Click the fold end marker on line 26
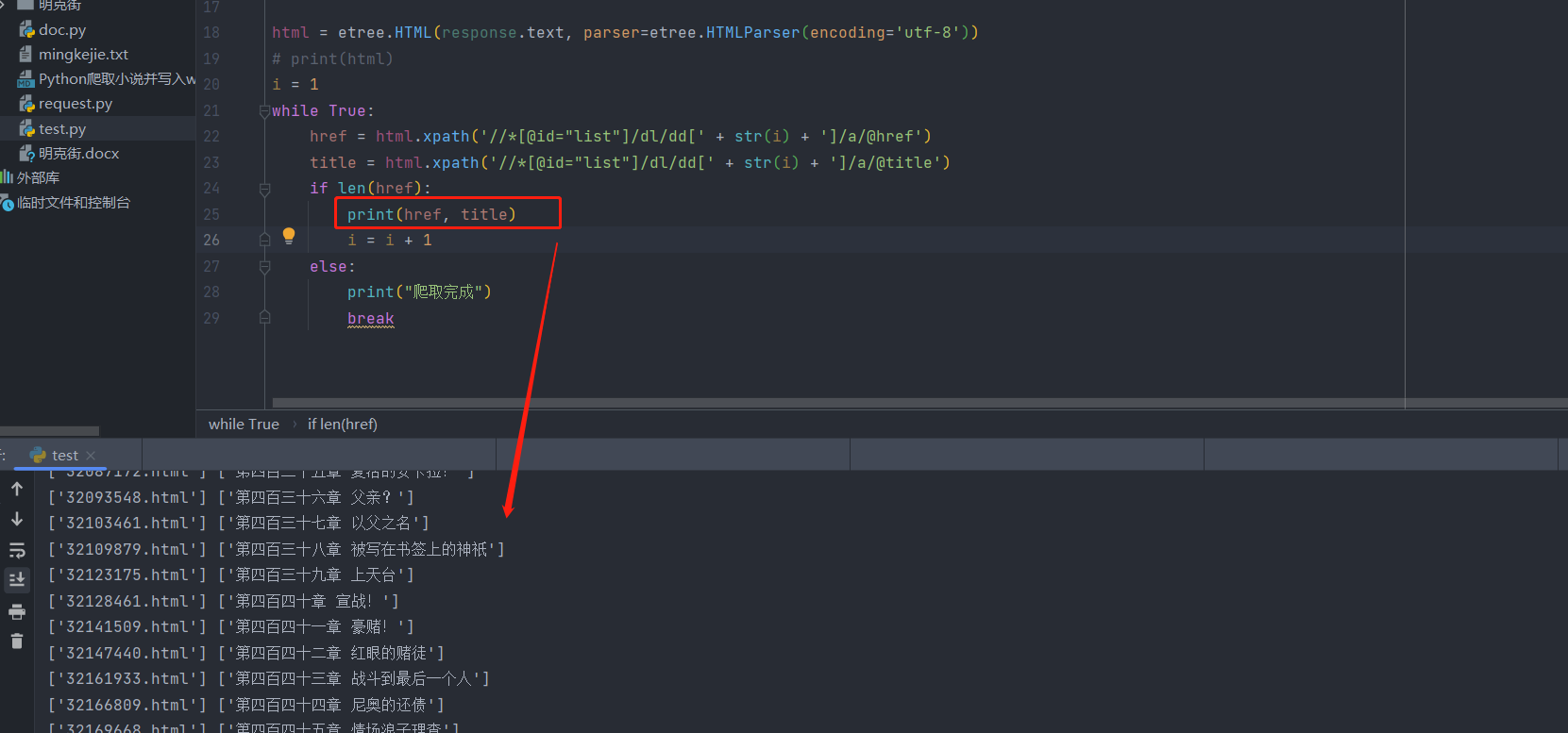Viewport: 1568px width, 733px height. pyautogui.click(x=264, y=241)
